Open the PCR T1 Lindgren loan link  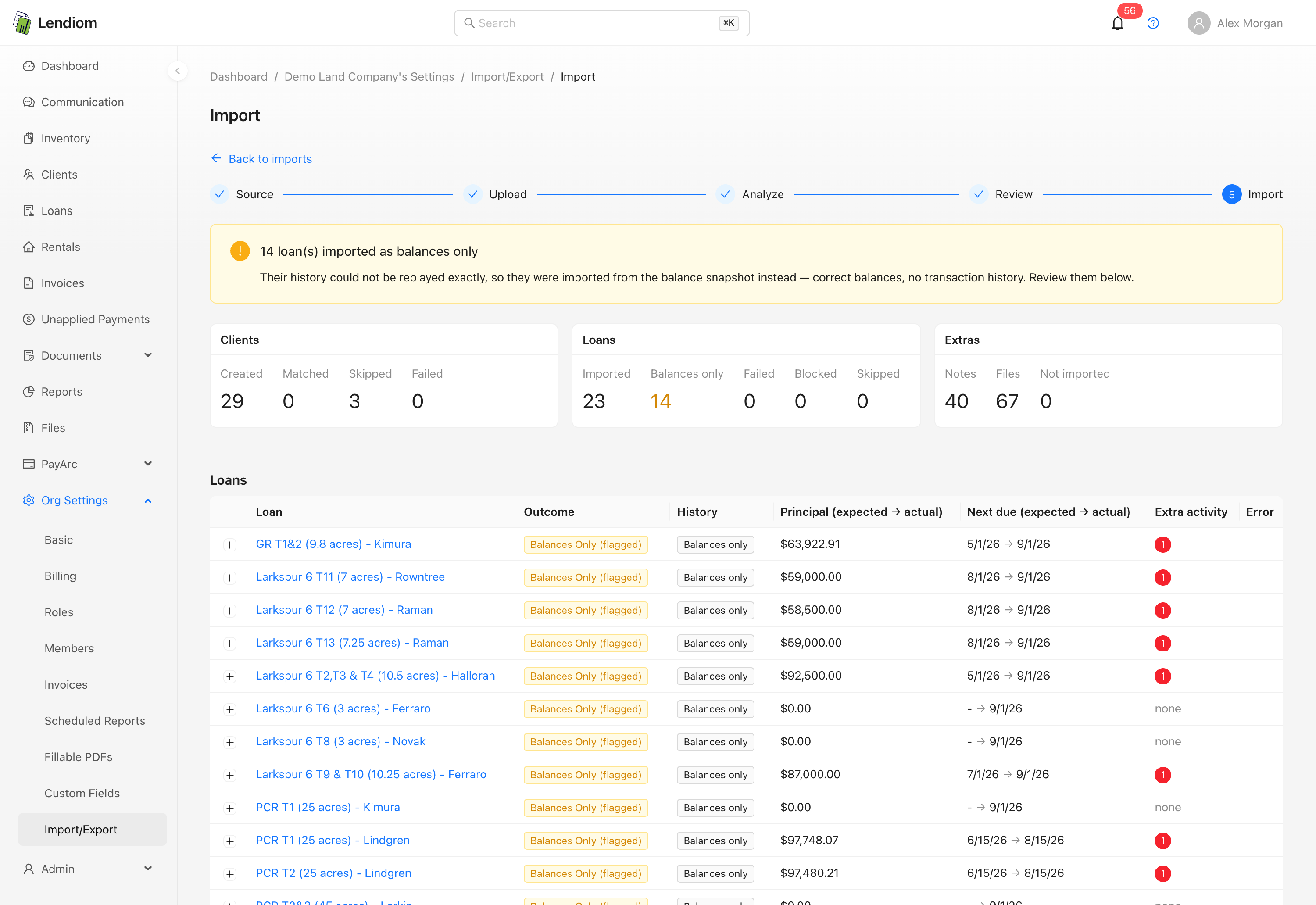click(332, 840)
